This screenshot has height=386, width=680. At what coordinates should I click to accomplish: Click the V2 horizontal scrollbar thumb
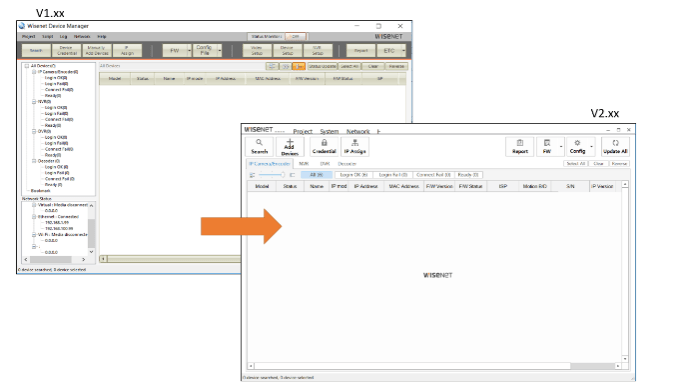pos(592,366)
